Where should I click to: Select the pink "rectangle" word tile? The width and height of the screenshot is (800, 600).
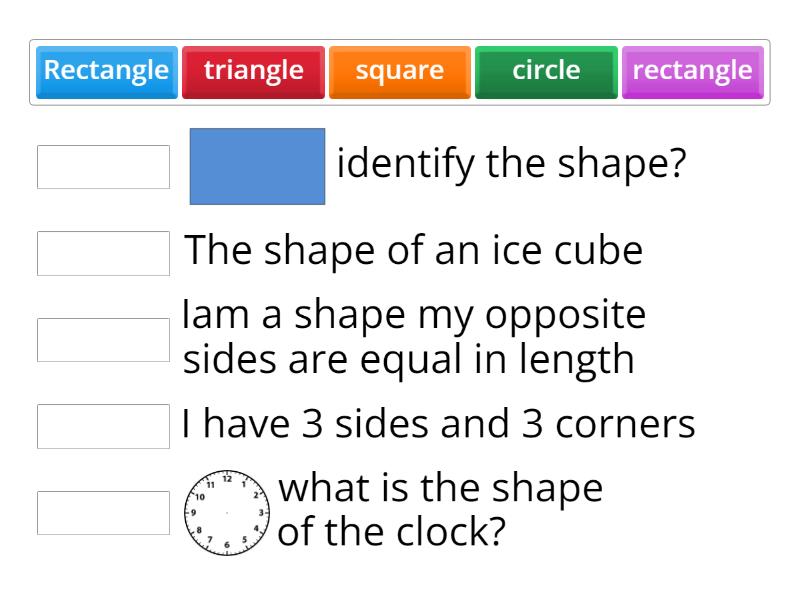(x=691, y=70)
